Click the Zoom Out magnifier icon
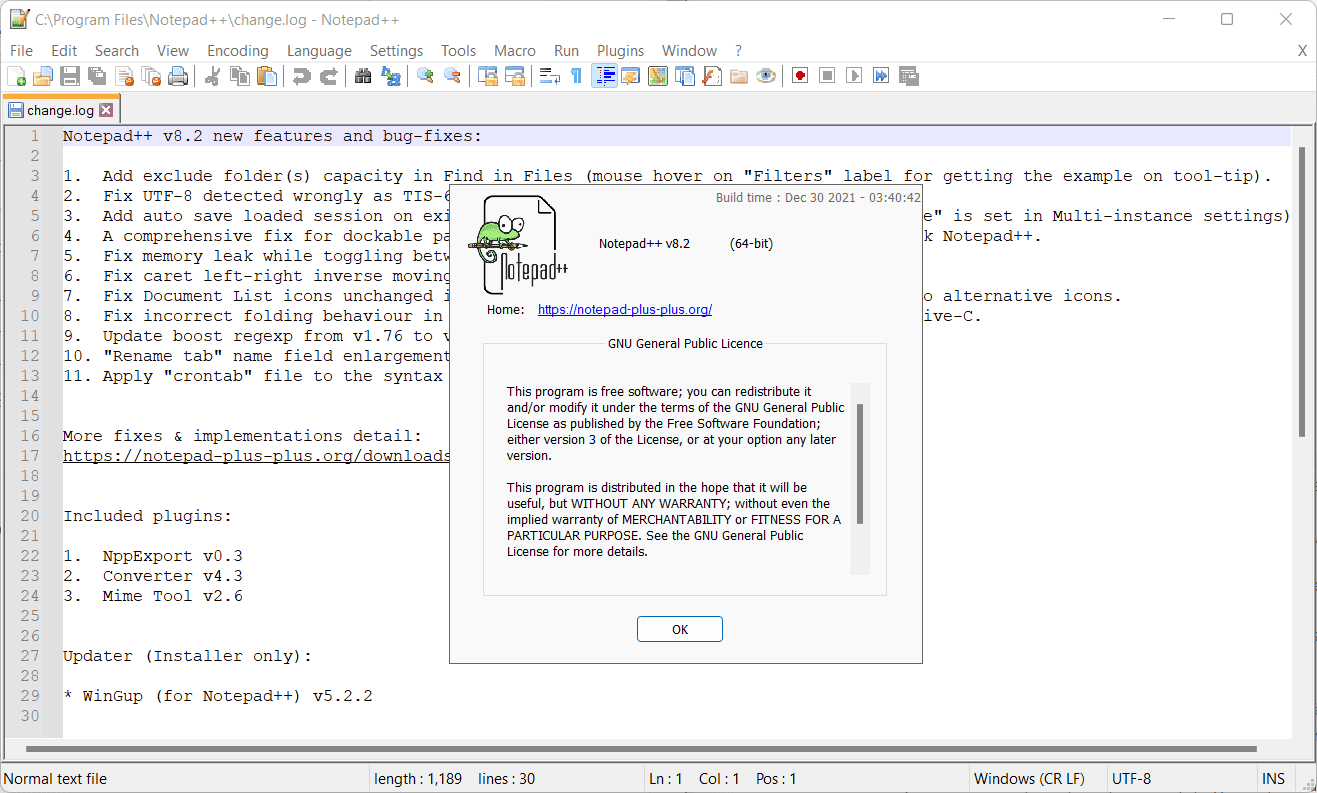 (x=452, y=76)
